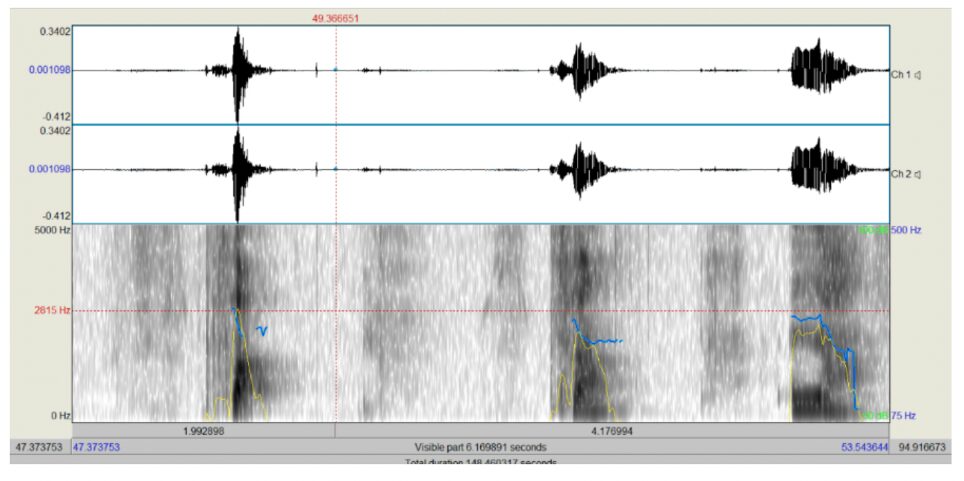Image resolution: width=964 pixels, height=481 pixels.
Task: Click the red cursor time 49.366651 label
Action: (x=336, y=18)
